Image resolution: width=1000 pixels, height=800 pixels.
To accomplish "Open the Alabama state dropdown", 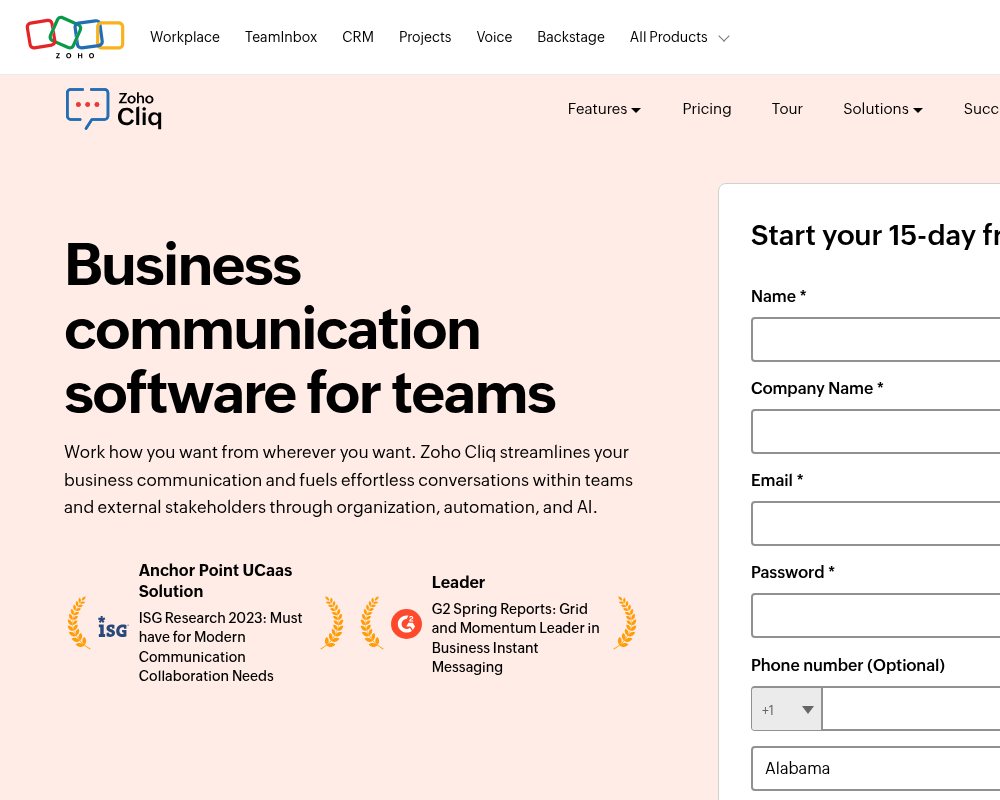I will (x=876, y=768).
